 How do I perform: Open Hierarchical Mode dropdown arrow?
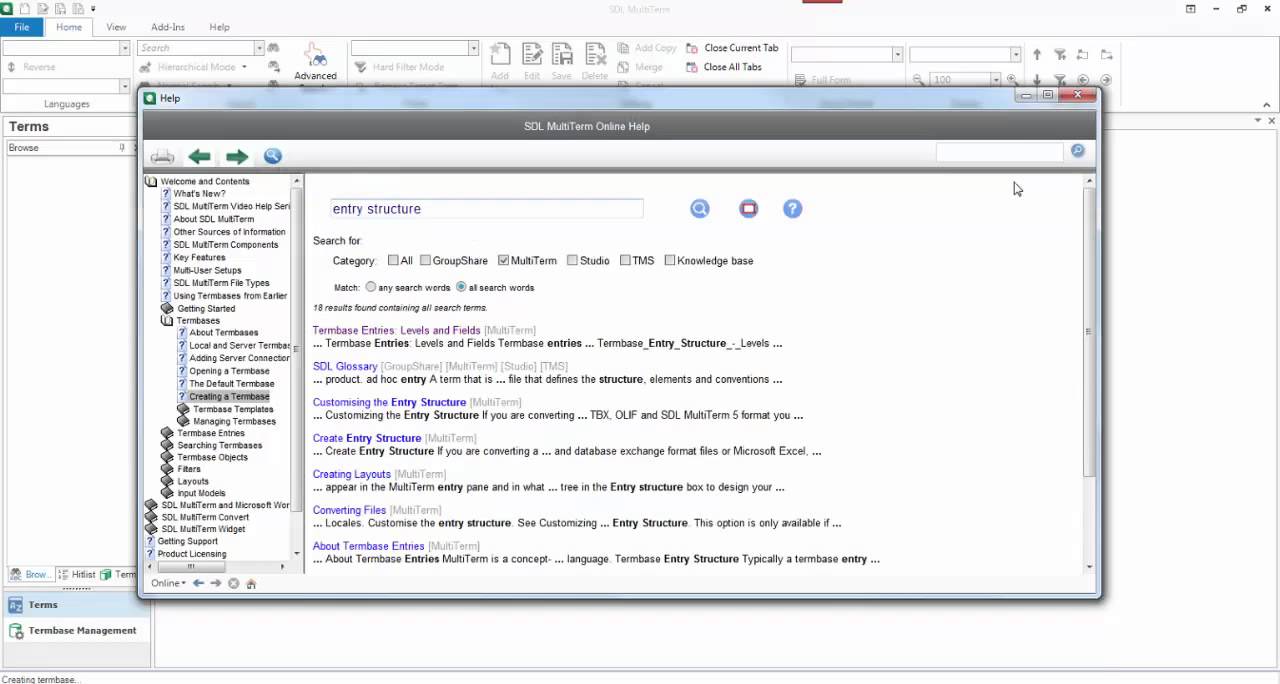(x=243, y=67)
